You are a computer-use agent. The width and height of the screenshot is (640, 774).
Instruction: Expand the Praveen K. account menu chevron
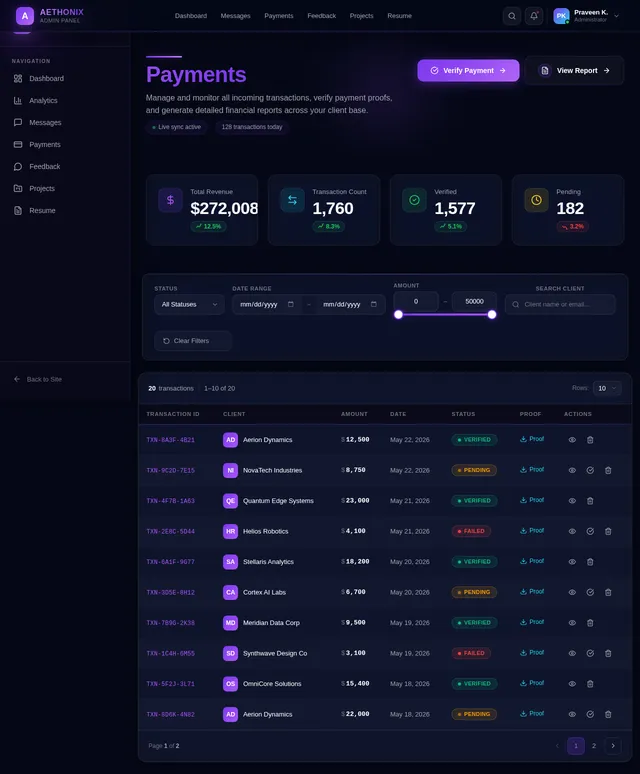(616, 16)
